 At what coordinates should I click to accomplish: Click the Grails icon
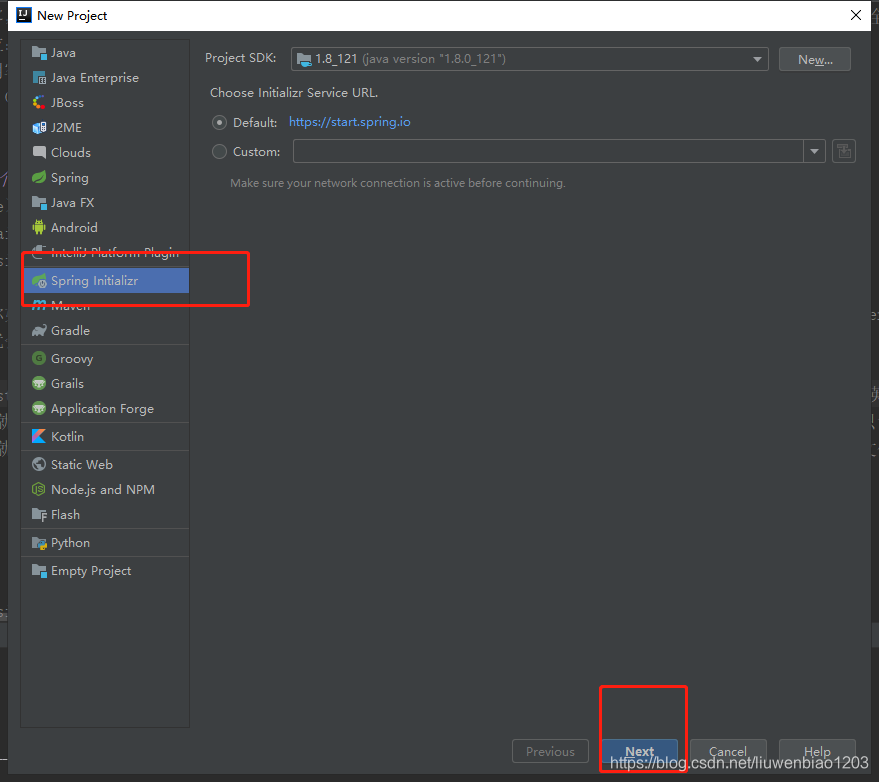(39, 383)
